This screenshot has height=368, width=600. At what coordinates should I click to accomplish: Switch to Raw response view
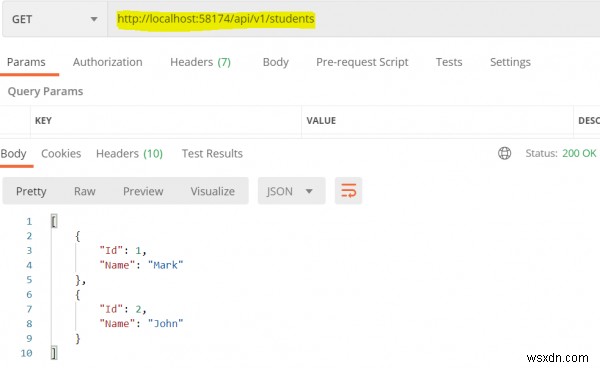pos(85,191)
